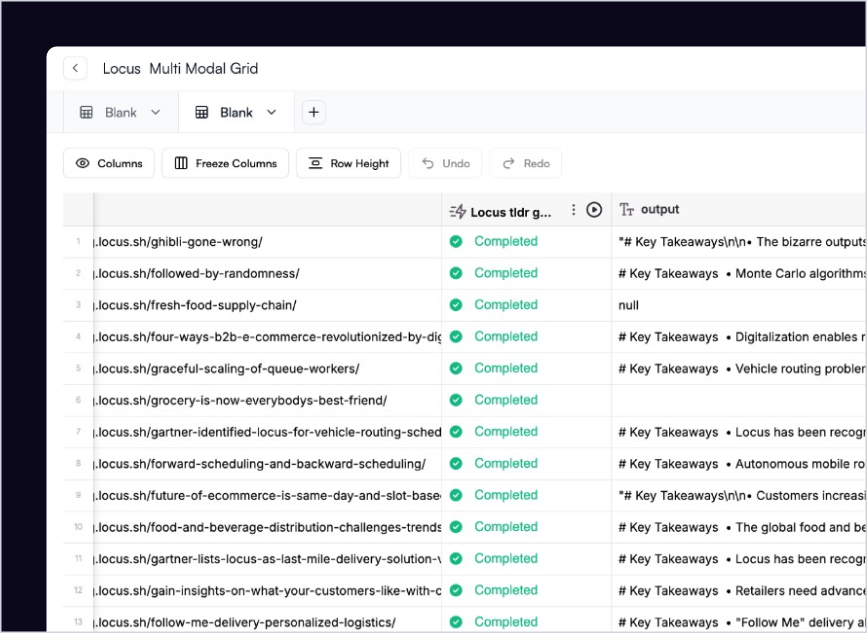867x633 pixels.
Task: Click the gartner-identified-locus URL cell
Action: click(x=268, y=432)
